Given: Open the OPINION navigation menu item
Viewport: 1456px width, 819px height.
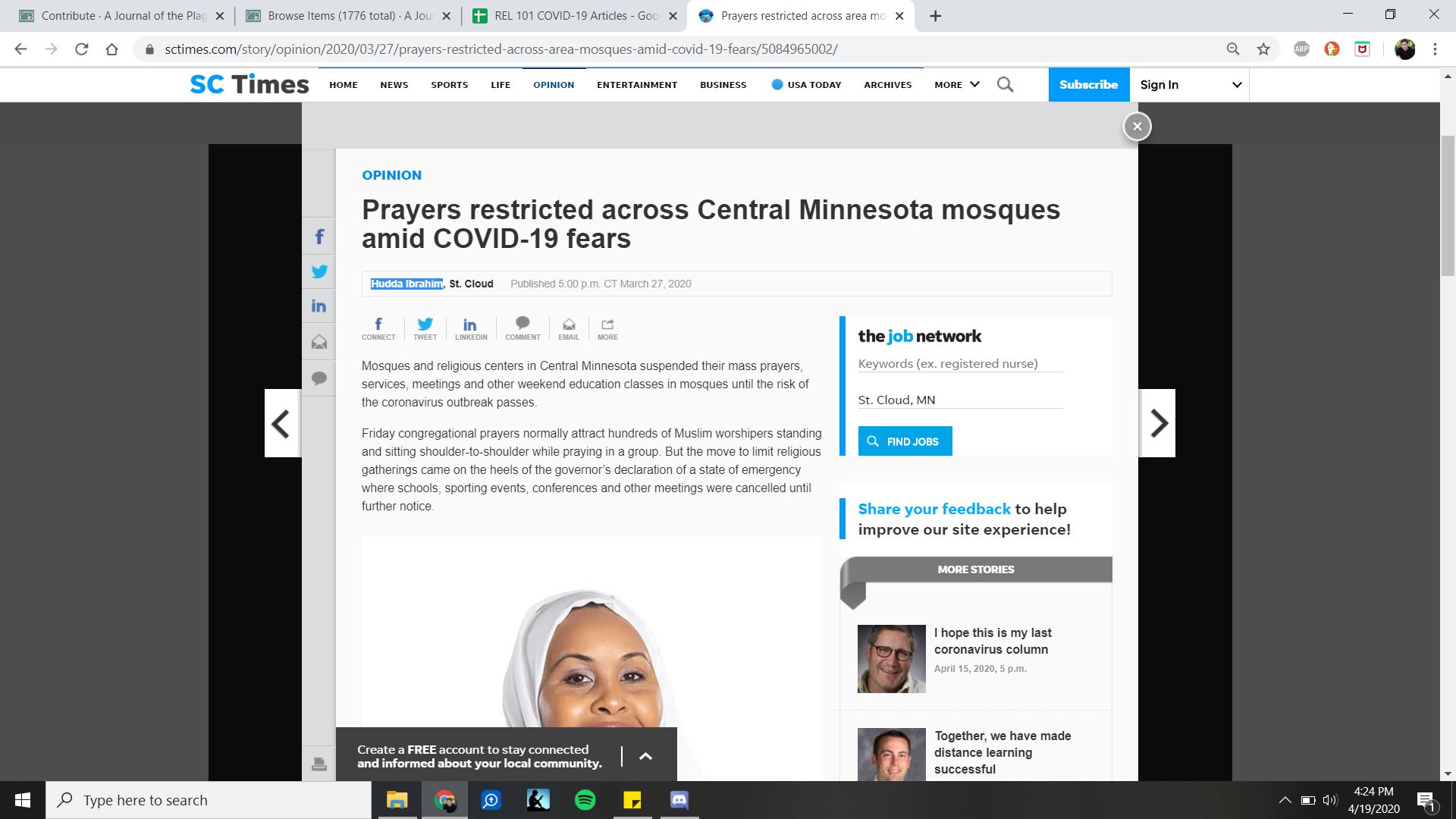Looking at the screenshot, I should 554,84.
